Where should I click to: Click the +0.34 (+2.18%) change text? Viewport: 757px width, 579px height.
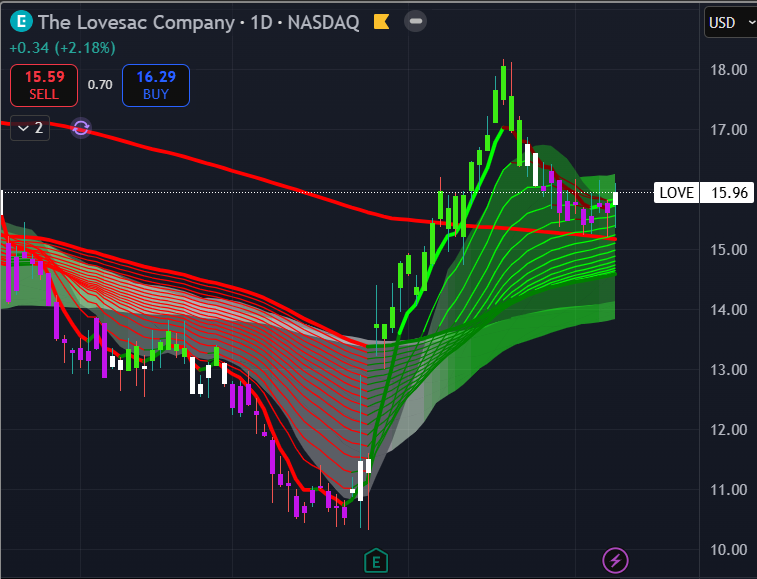pos(63,48)
